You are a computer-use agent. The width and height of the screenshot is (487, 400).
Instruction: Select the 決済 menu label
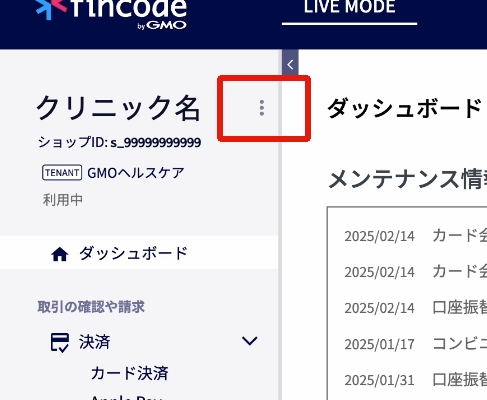tap(95, 342)
